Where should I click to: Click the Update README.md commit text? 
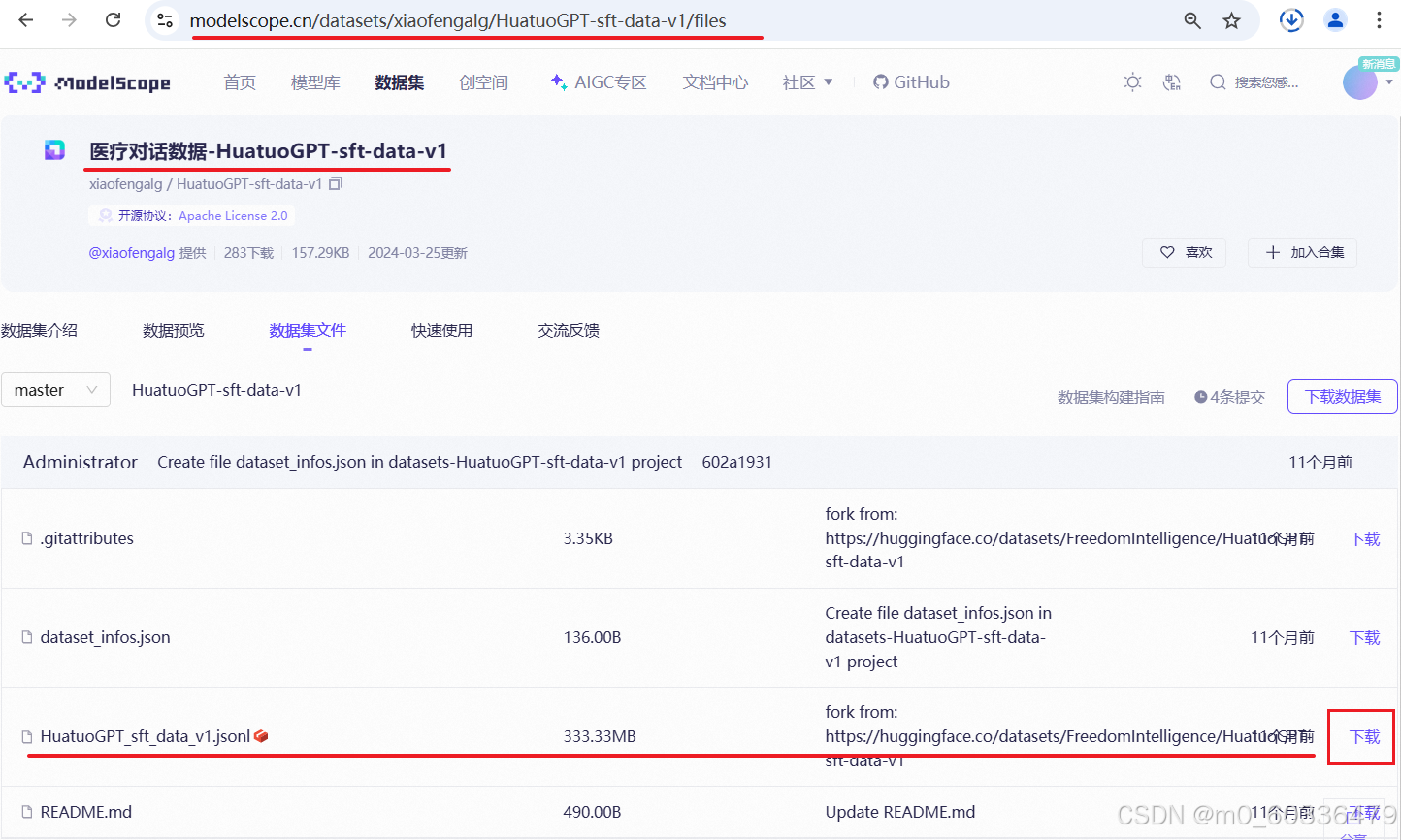pos(900,812)
